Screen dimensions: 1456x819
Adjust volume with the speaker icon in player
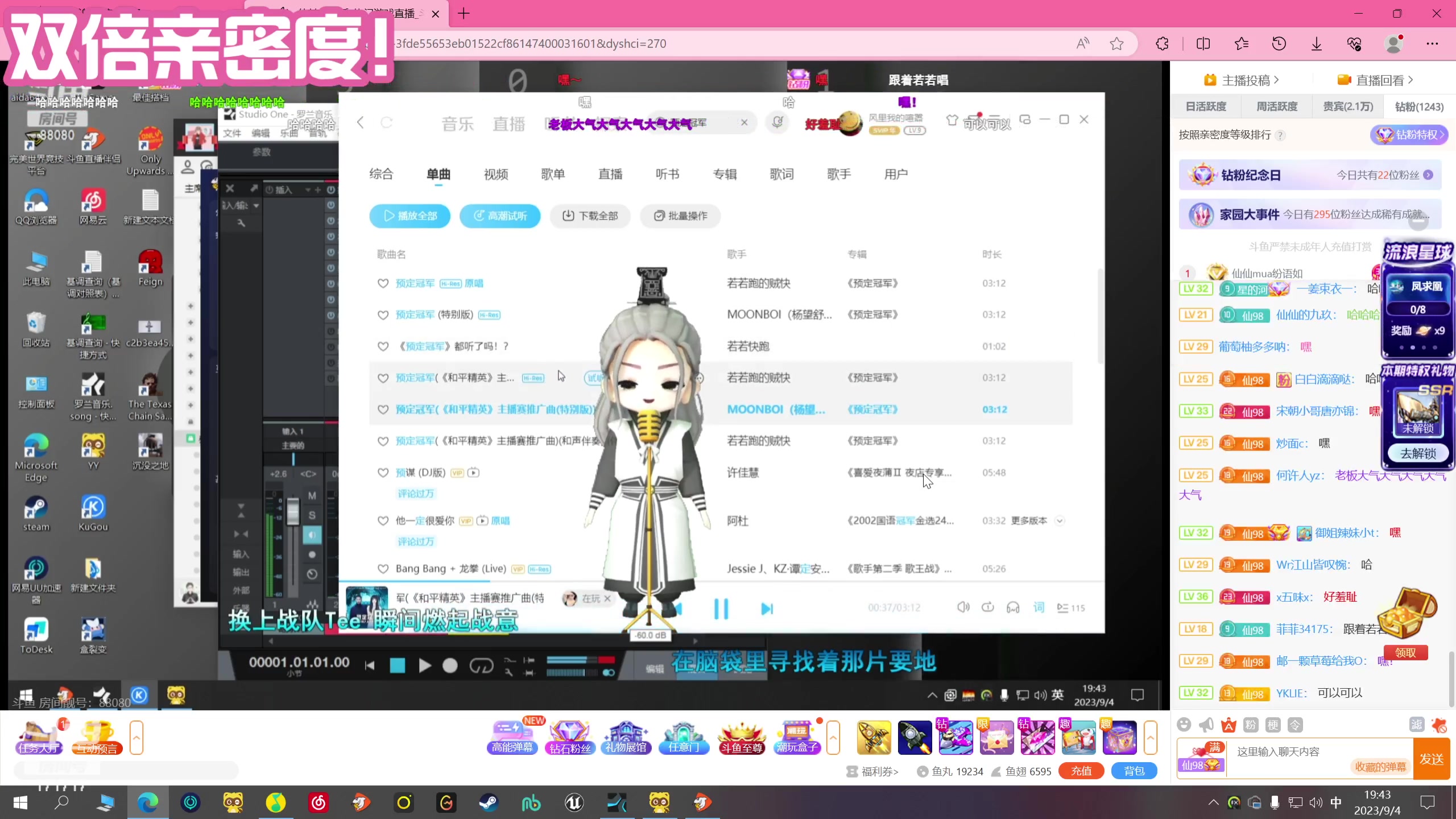click(x=963, y=607)
